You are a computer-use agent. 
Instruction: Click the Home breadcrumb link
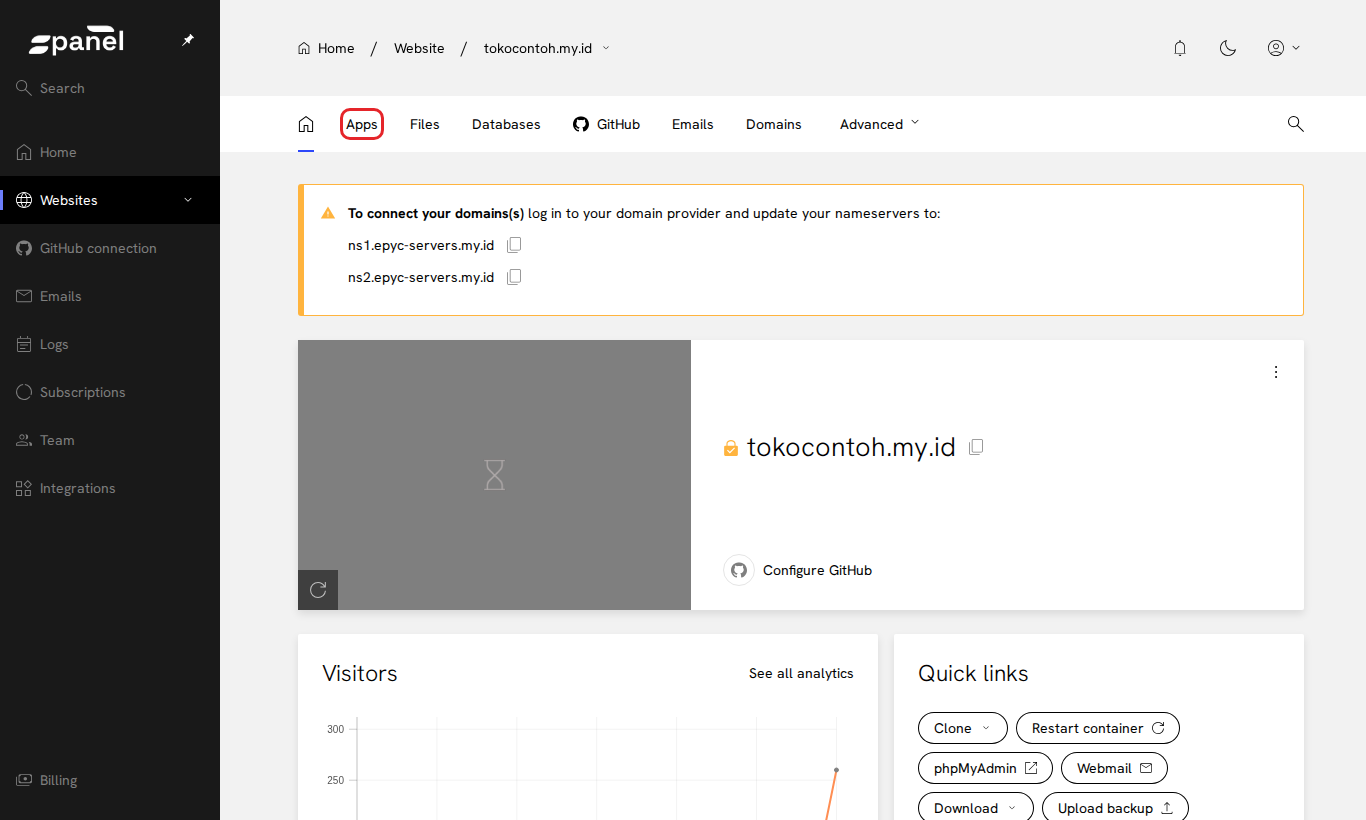point(326,48)
